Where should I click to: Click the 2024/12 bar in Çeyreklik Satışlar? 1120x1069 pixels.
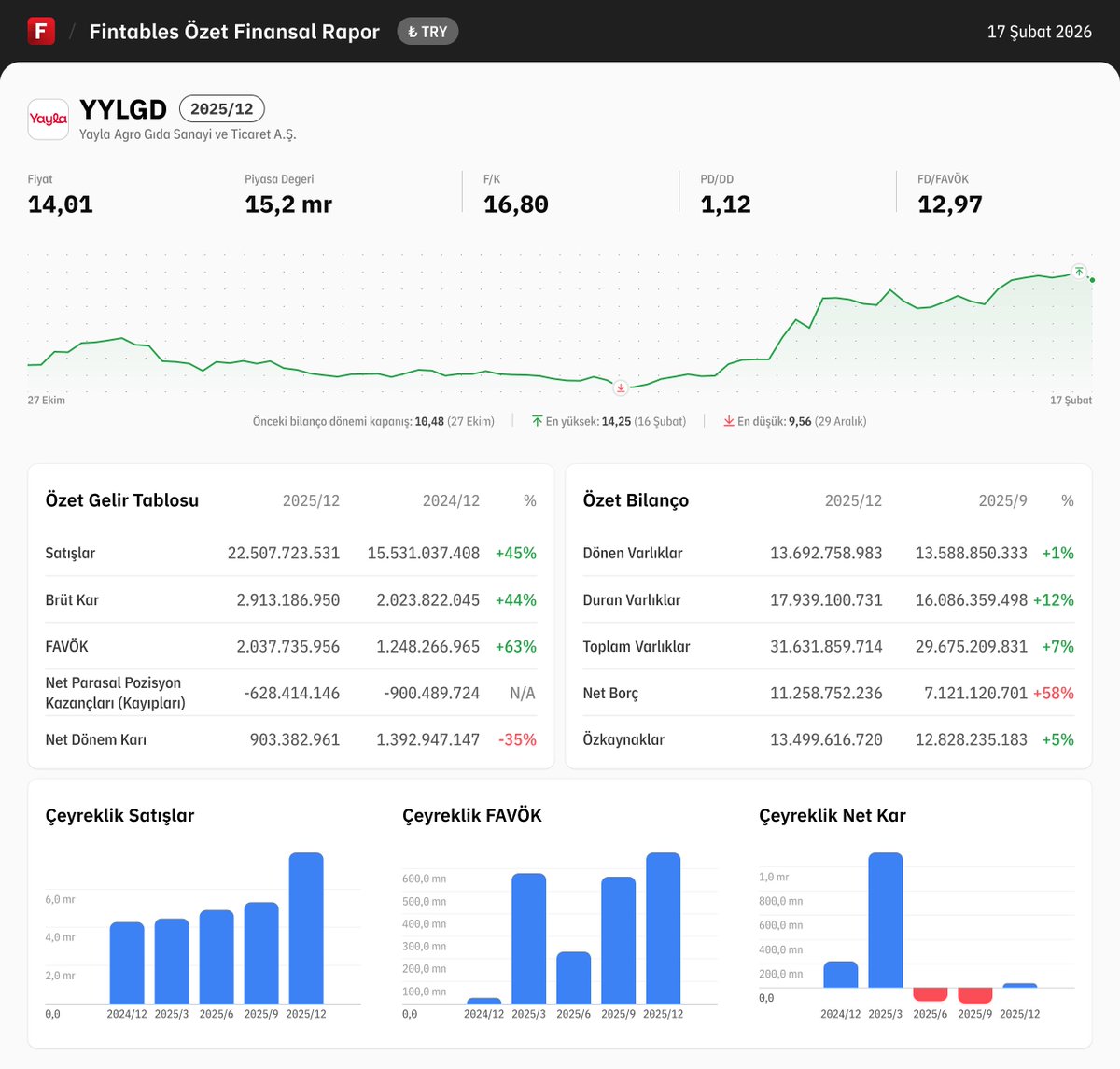(127, 963)
